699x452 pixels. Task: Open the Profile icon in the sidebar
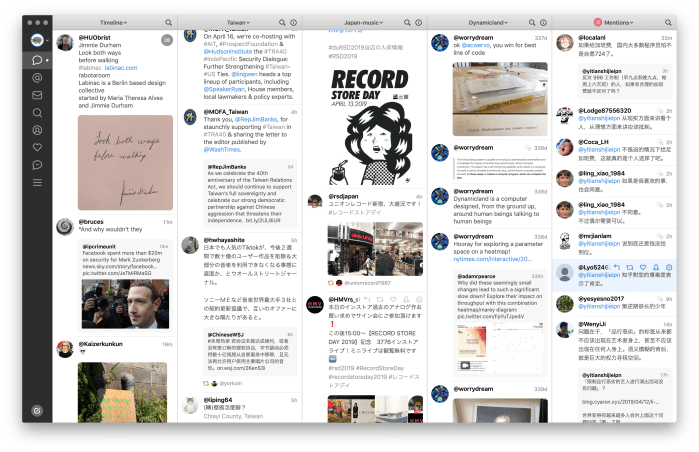click(x=37, y=130)
